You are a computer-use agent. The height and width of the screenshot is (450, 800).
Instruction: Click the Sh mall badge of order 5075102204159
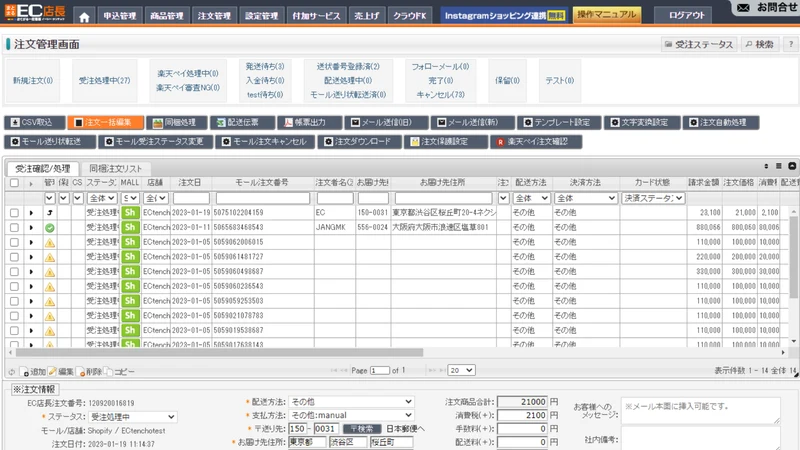coord(130,213)
